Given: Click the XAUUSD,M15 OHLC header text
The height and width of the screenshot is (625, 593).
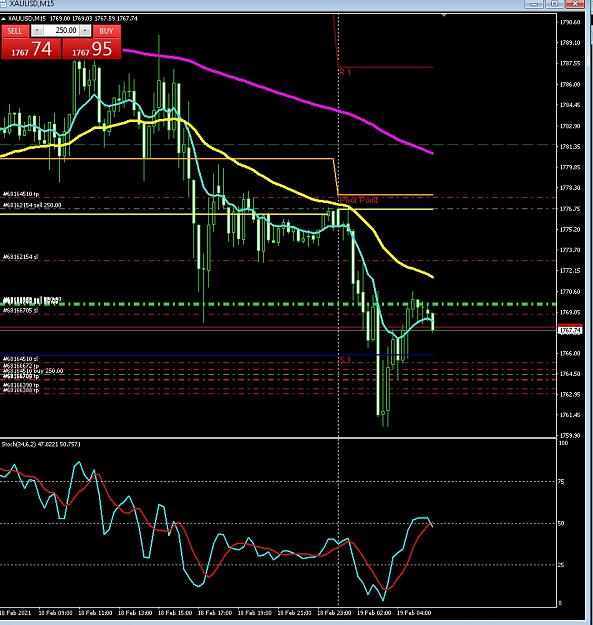Looking at the screenshot, I should pos(73,18).
